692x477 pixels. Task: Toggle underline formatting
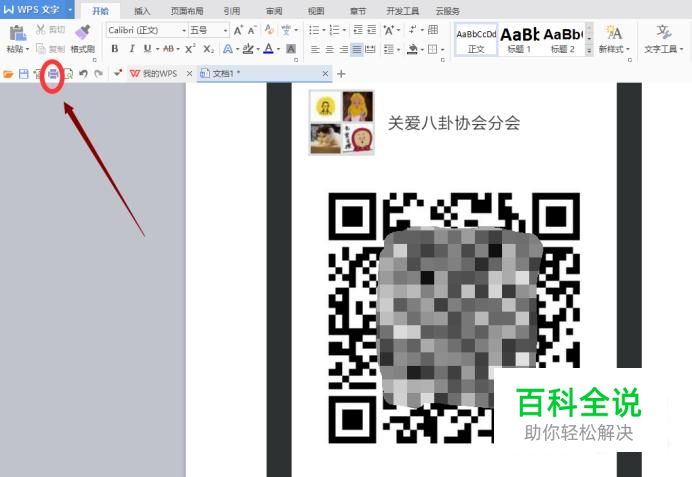[x=147, y=49]
